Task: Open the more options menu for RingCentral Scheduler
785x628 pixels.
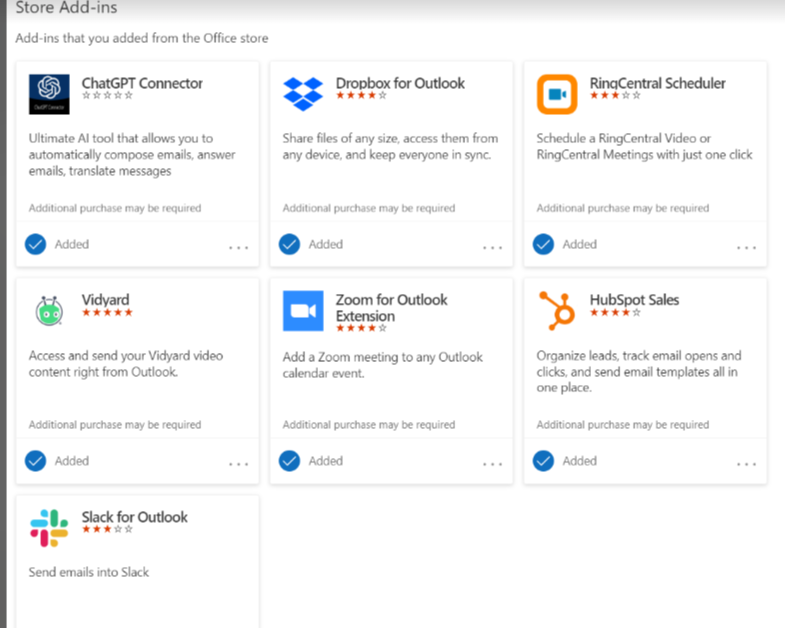Action: pyautogui.click(x=746, y=247)
